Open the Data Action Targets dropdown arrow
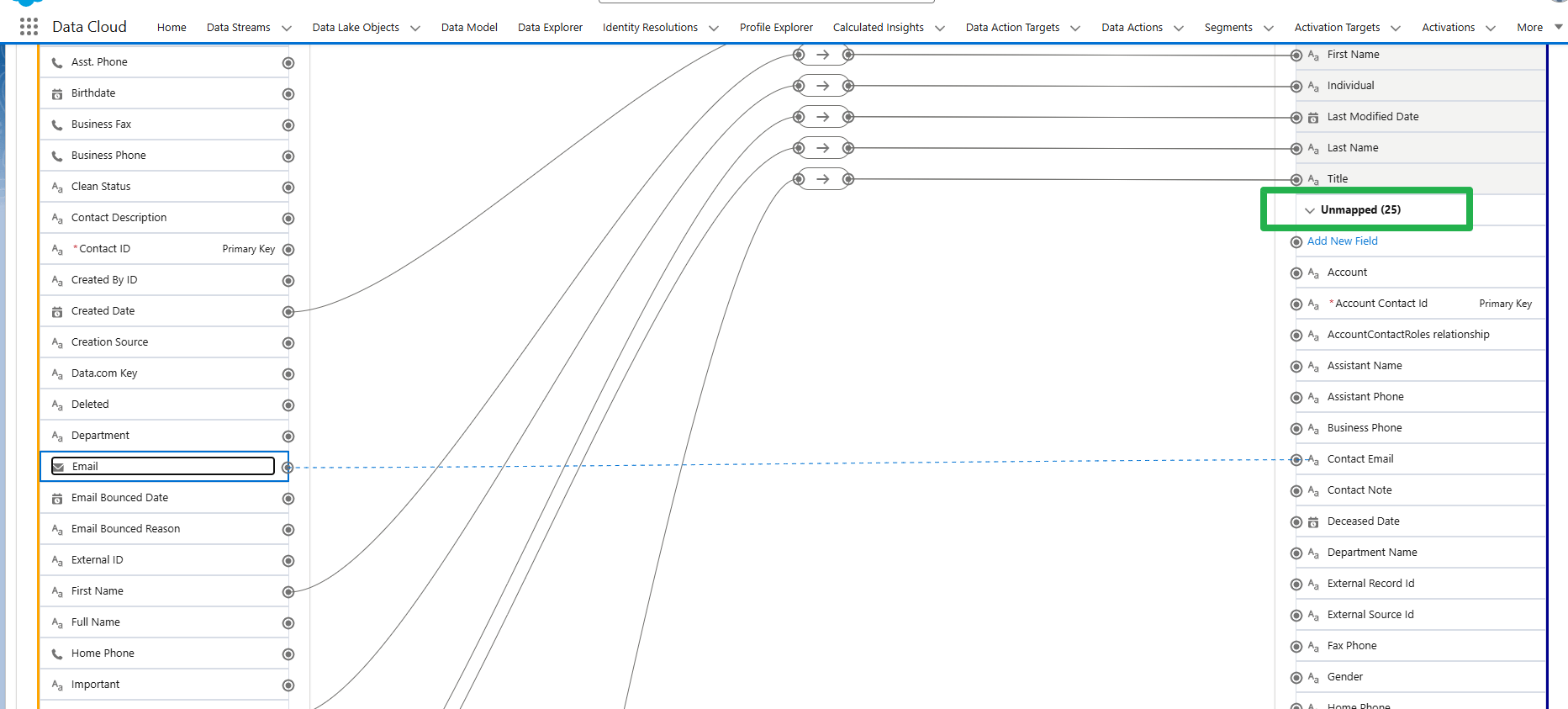The width and height of the screenshot is (1568, 709). tap(1075, 28)
